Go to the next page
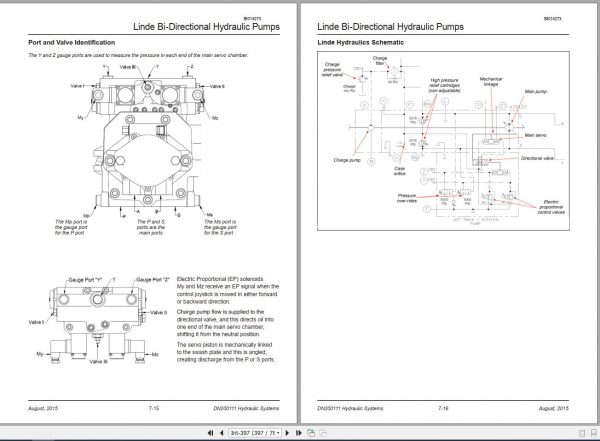Viewport: 600px width, 441px height. click(x=287, y=433)
